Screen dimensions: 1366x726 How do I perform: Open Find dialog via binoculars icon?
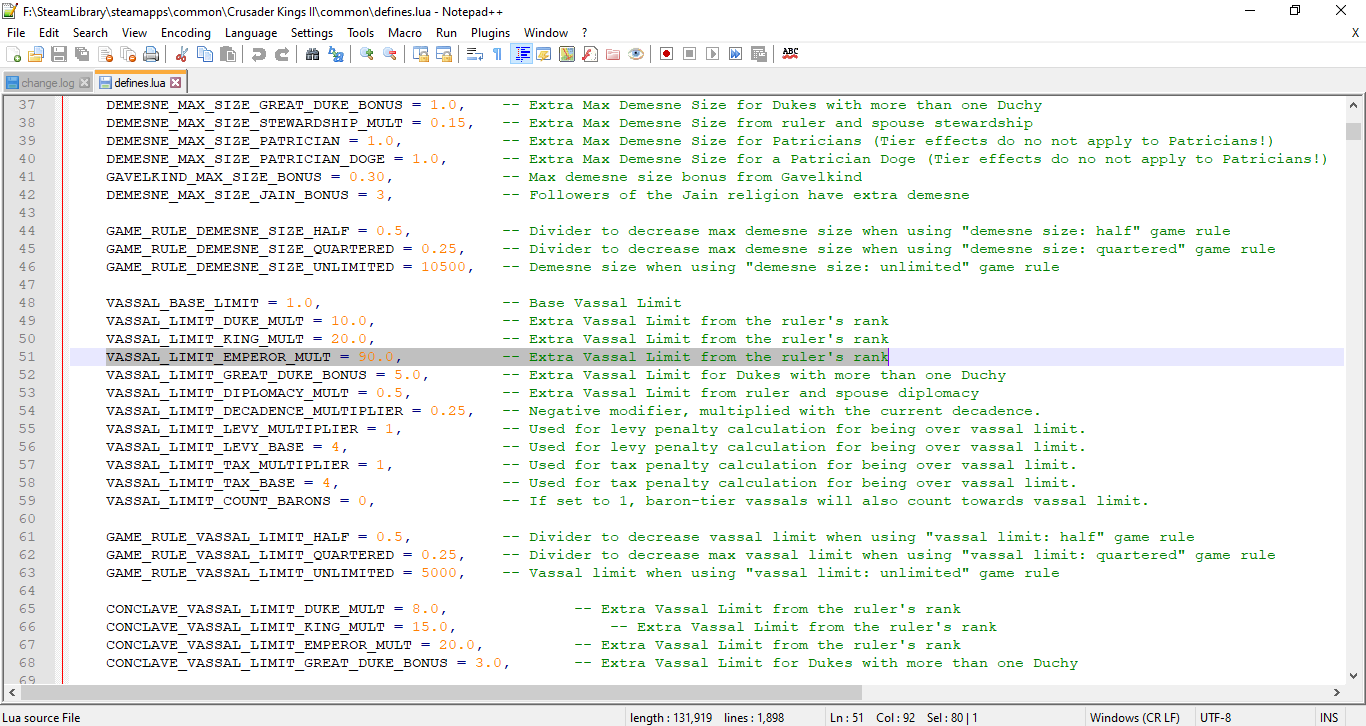[x=312, y=54]
